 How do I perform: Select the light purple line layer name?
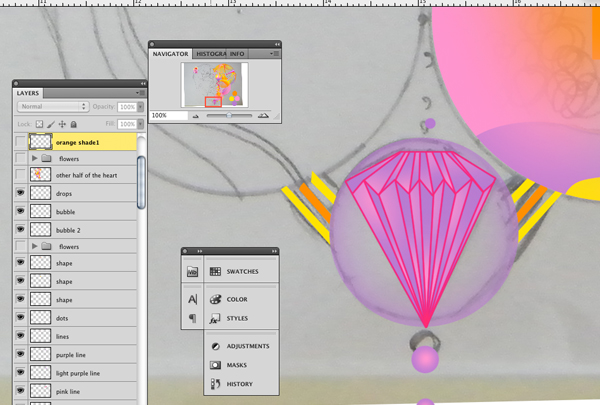[x=78, y=373]
